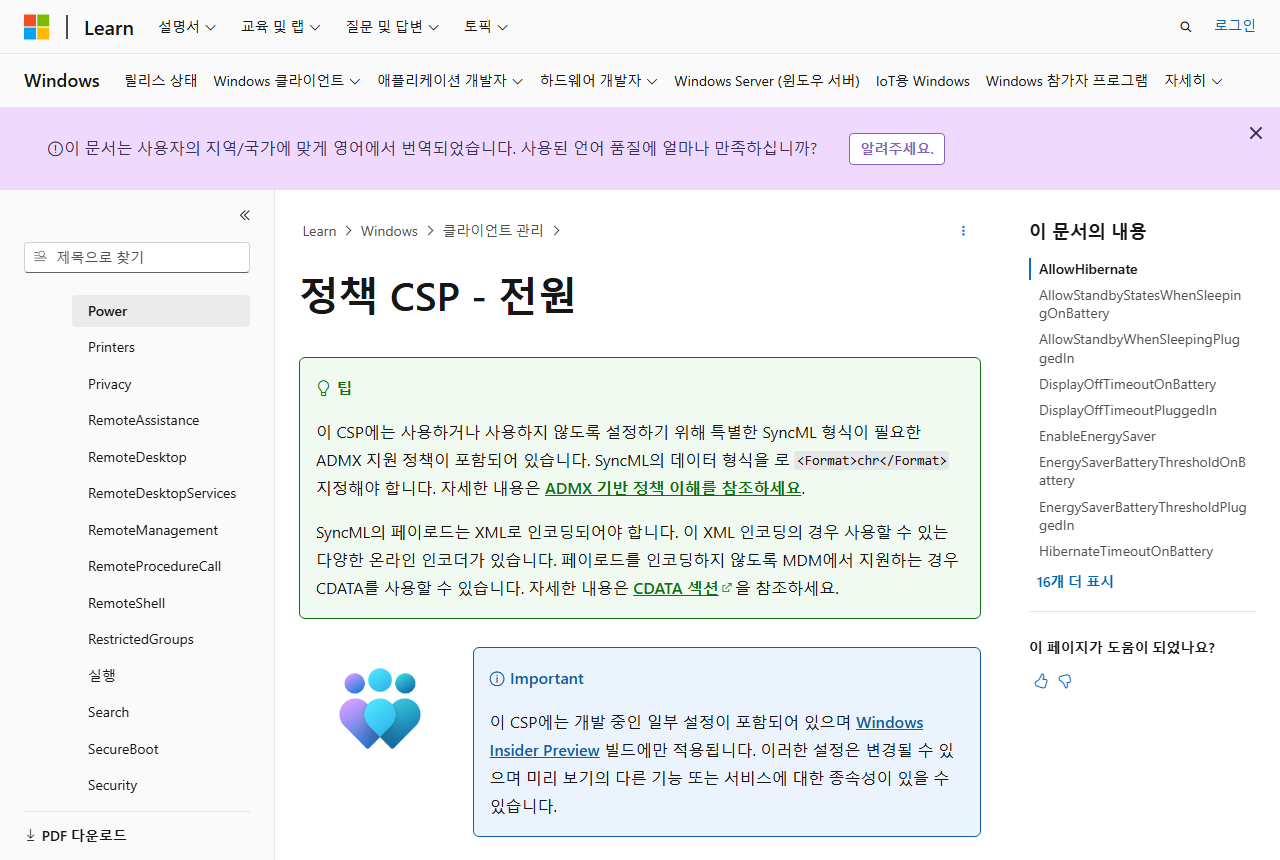
Task: Open the IoT용 Windows nav item
Action: [923, 81]
